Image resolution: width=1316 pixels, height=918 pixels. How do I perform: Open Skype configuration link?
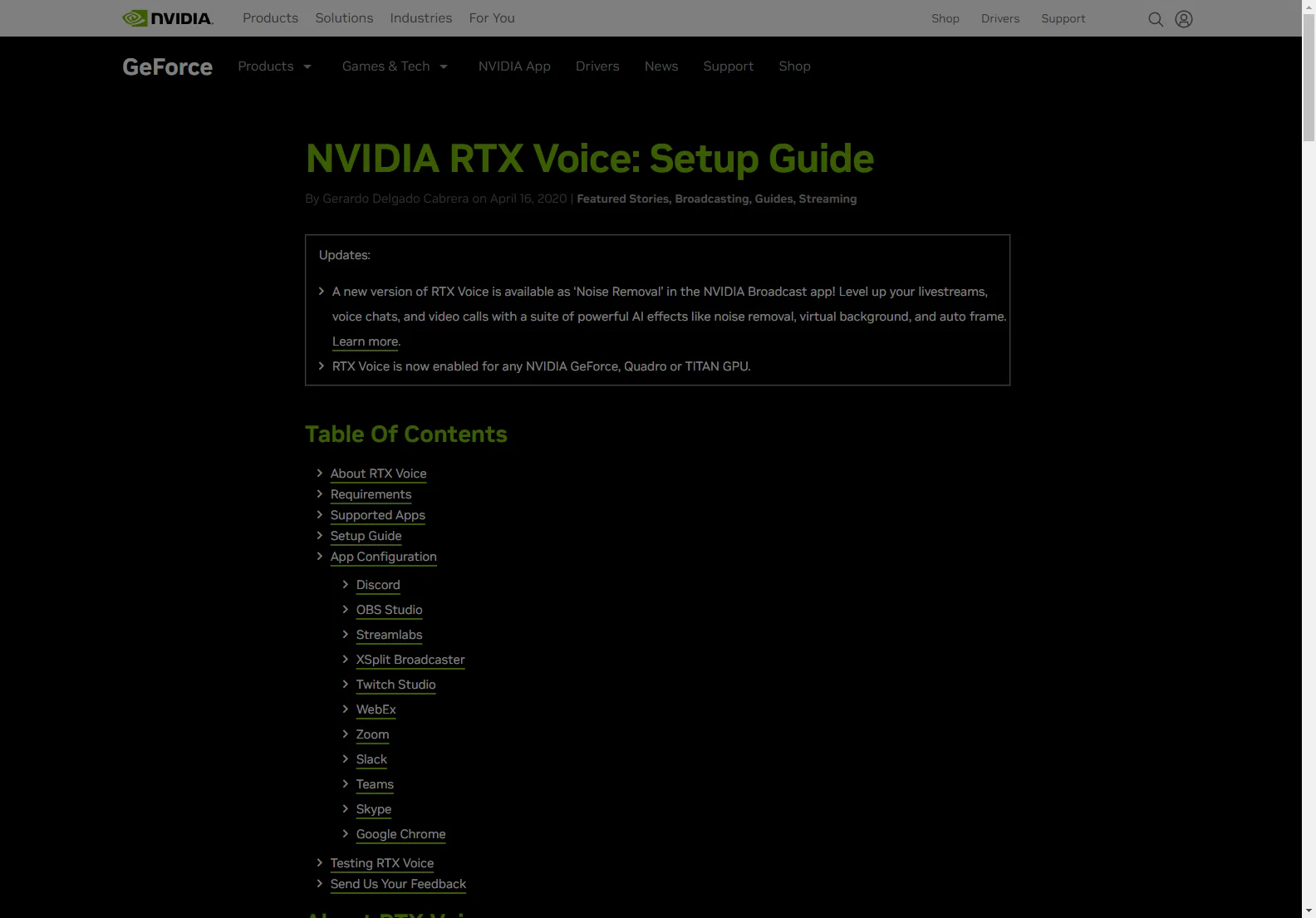[x=373, y=809]
